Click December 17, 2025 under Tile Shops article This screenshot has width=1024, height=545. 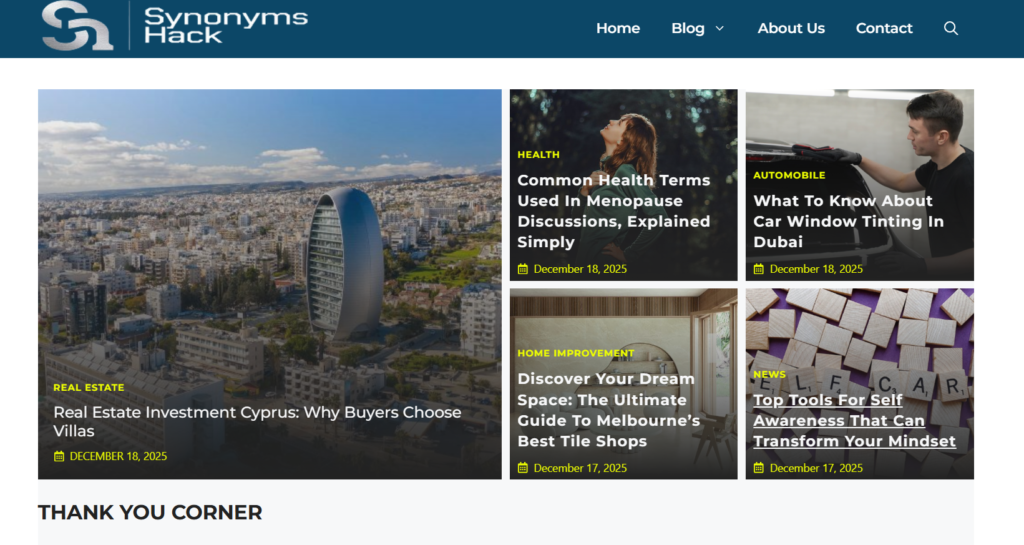click(580, 468)
